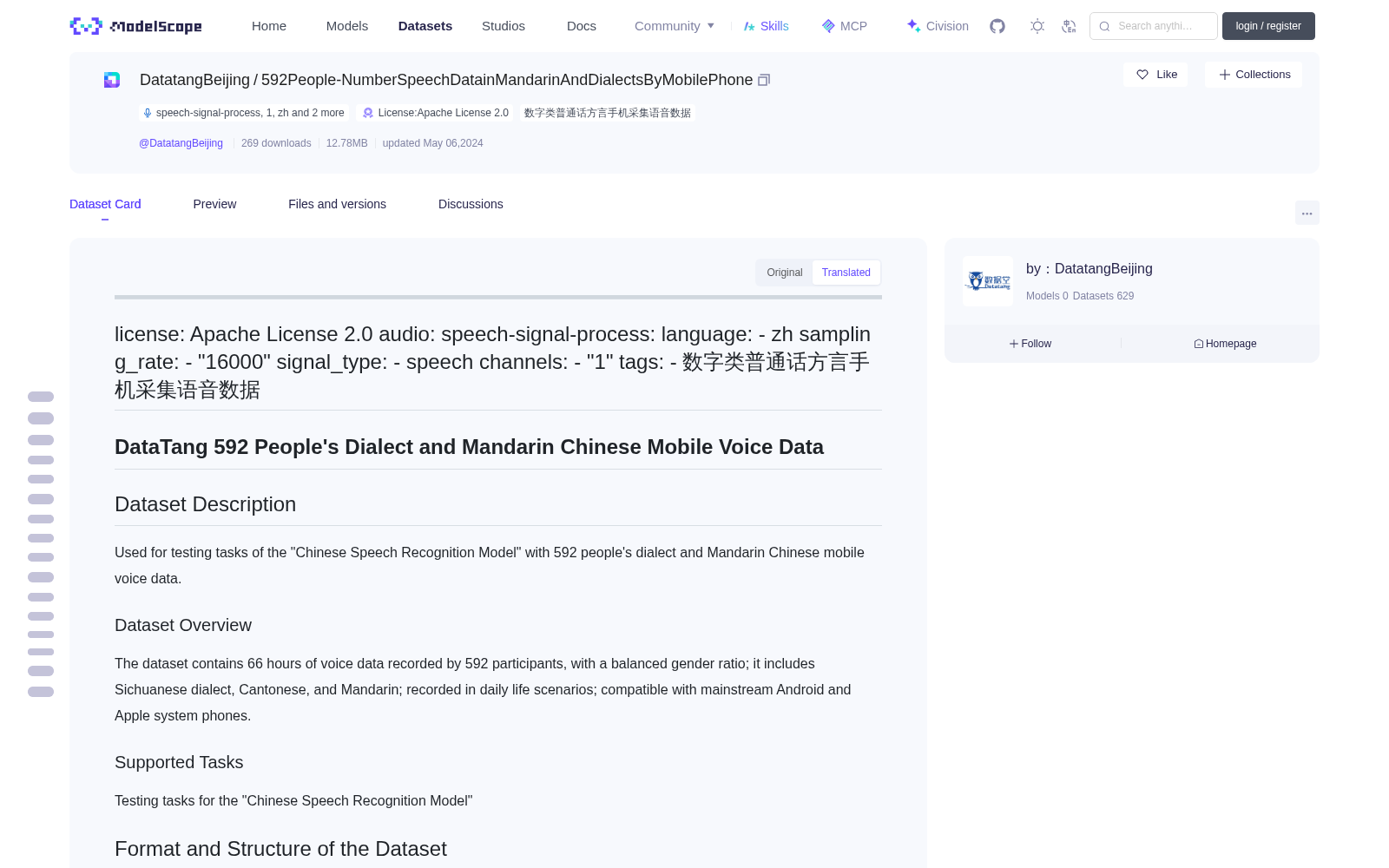The width and height of the screenshot is (1389, 868).
Task: Expand the Community dropdown menu
Action: pos(675,26)
